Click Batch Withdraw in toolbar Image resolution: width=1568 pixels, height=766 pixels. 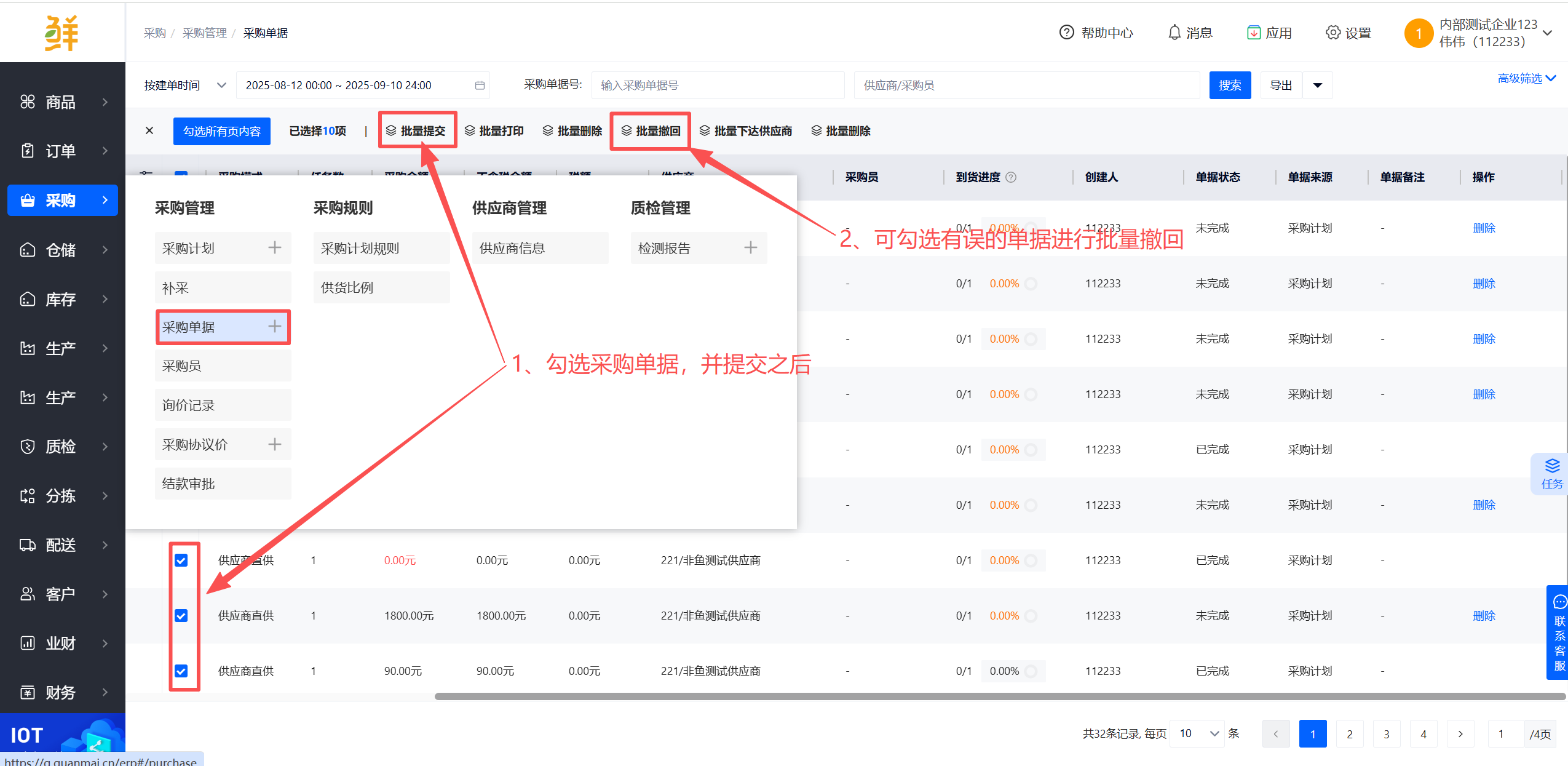(651, 130)
